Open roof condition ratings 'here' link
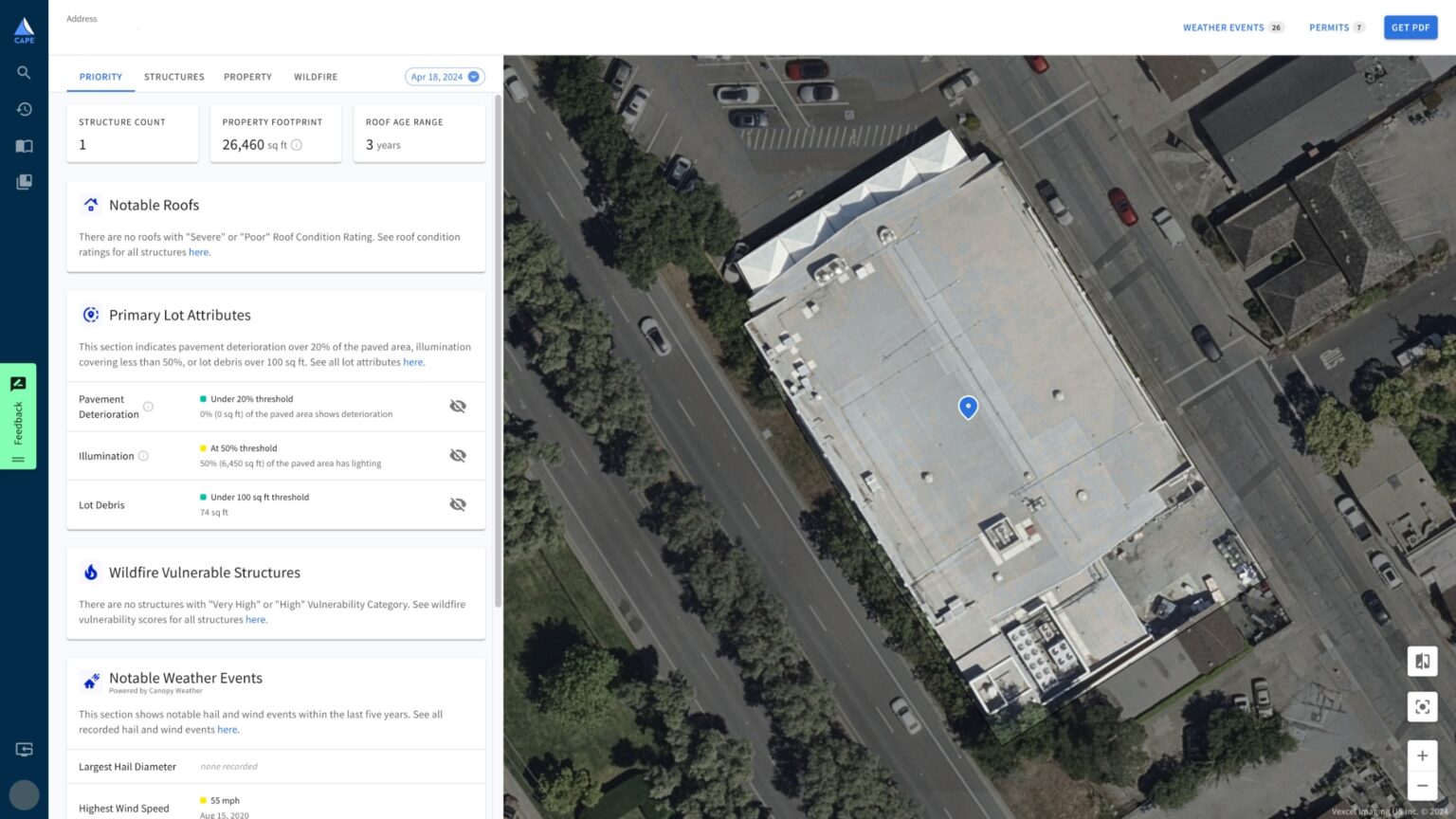The width and height of the screenshot is (1456, 819). 198,252
